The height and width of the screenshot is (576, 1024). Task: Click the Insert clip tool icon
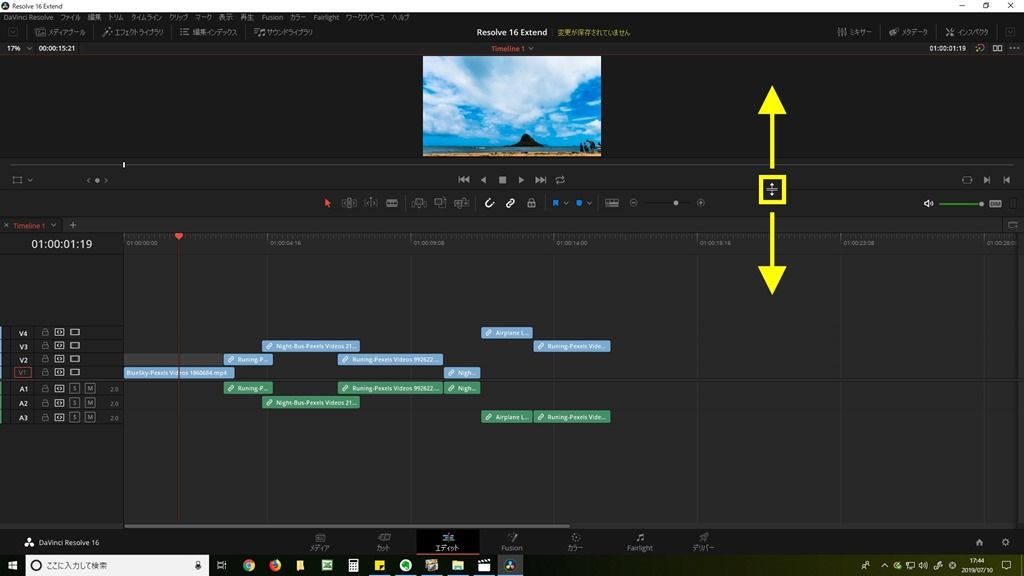[419, 203]
